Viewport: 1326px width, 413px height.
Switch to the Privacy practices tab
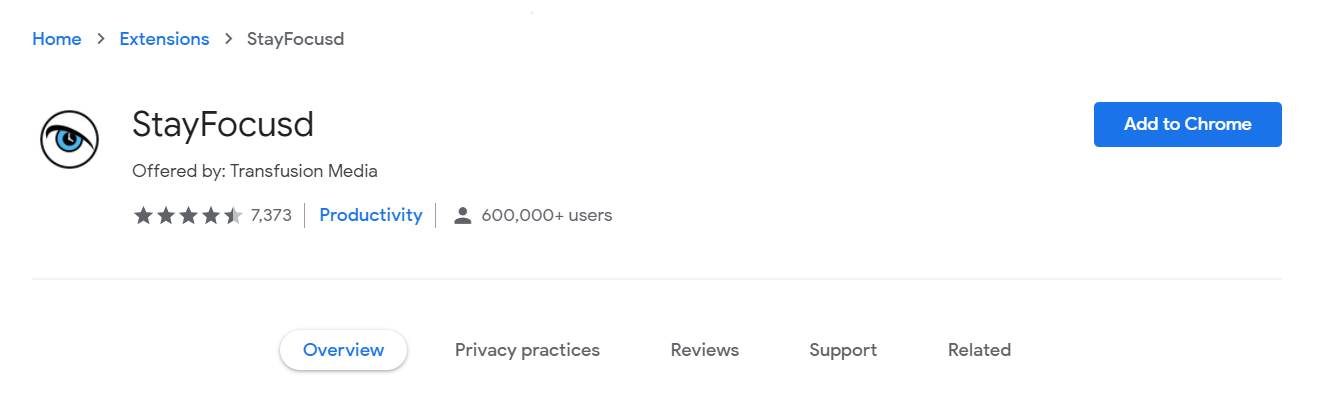[x=527, y=350]
